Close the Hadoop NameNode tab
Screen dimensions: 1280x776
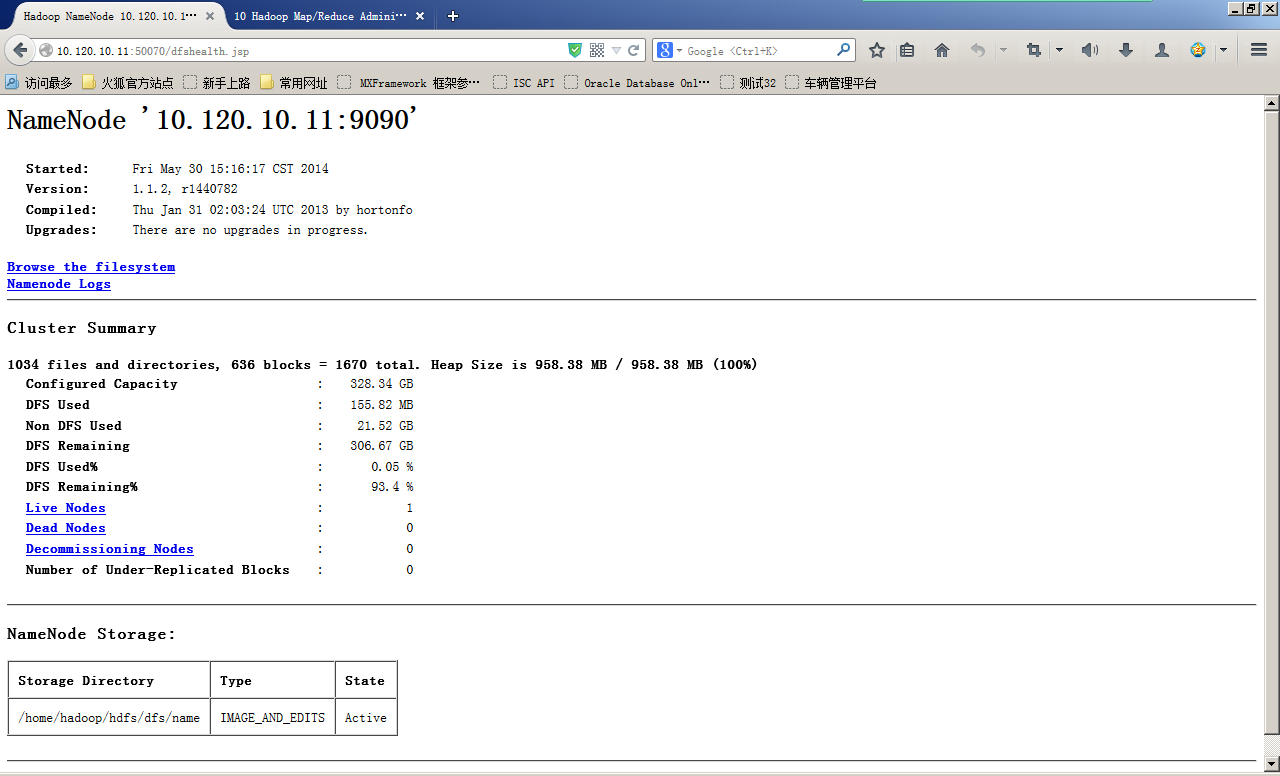click(x=210, y=16)
